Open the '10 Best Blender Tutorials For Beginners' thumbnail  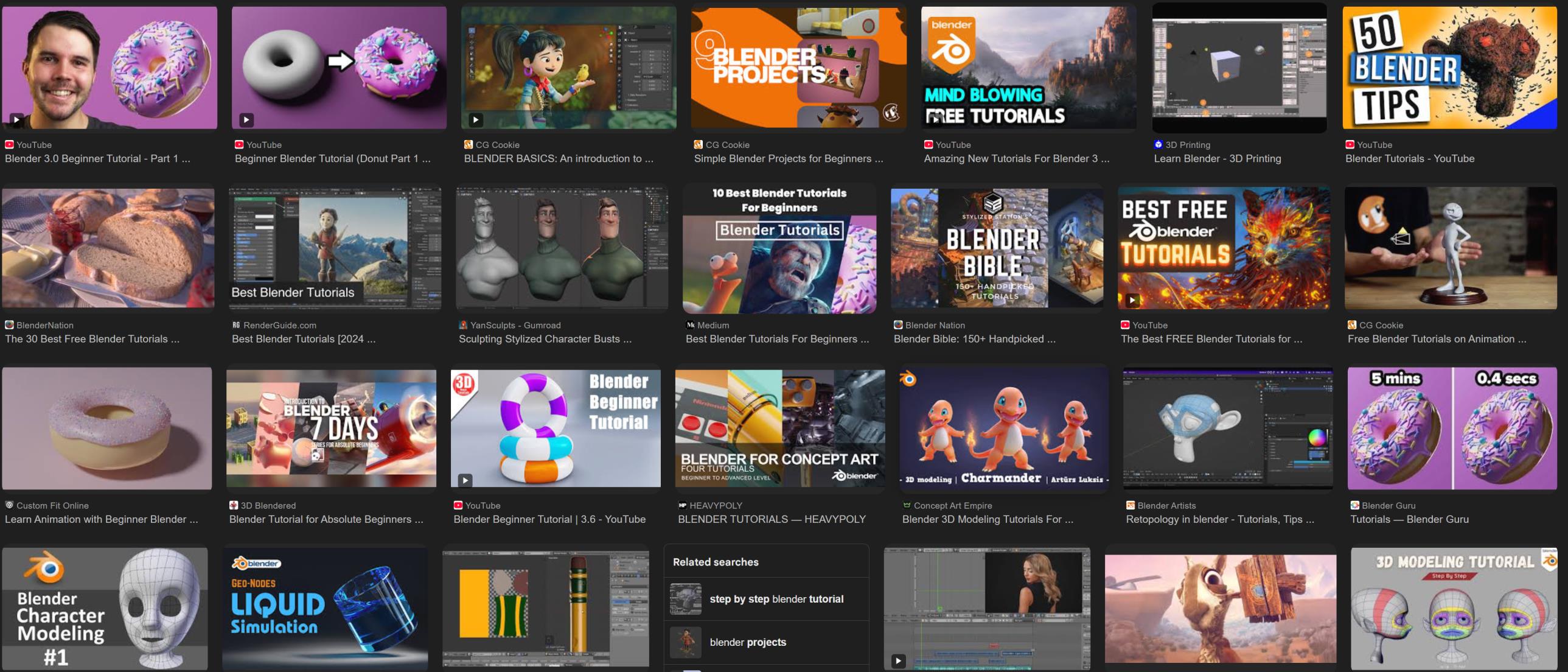[779, 249]
